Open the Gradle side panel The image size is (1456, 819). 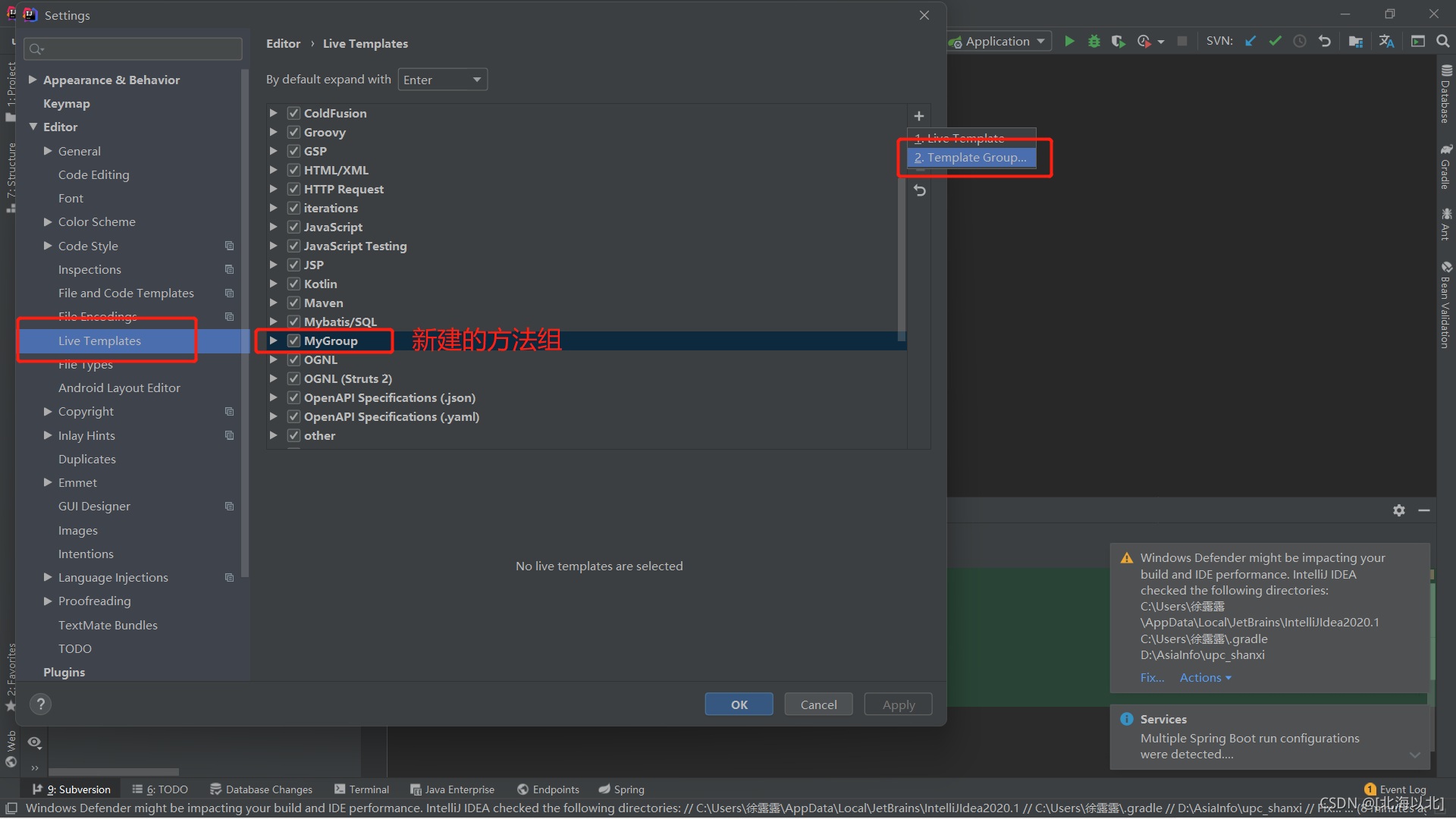1446,167
